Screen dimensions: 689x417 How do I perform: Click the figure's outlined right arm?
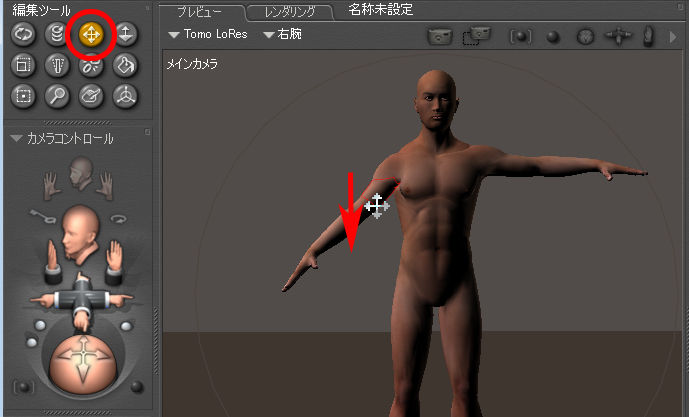pos(379,193)
